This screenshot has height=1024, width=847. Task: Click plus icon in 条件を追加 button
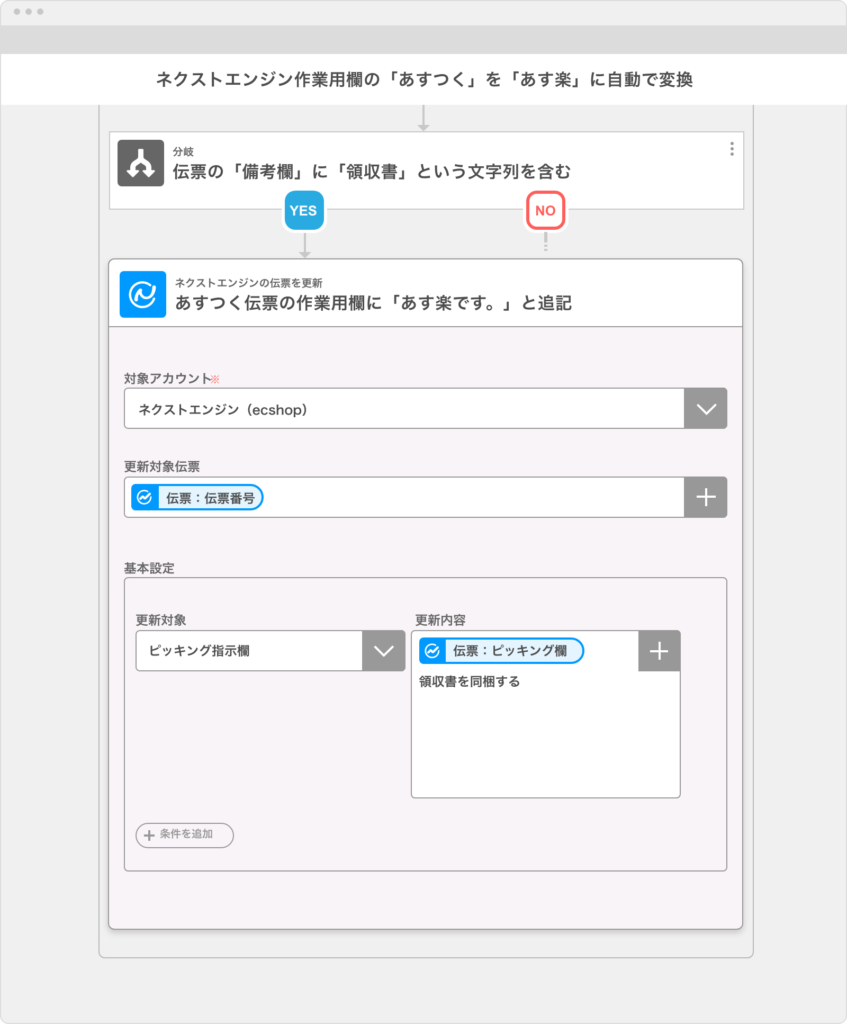[149, 835]
